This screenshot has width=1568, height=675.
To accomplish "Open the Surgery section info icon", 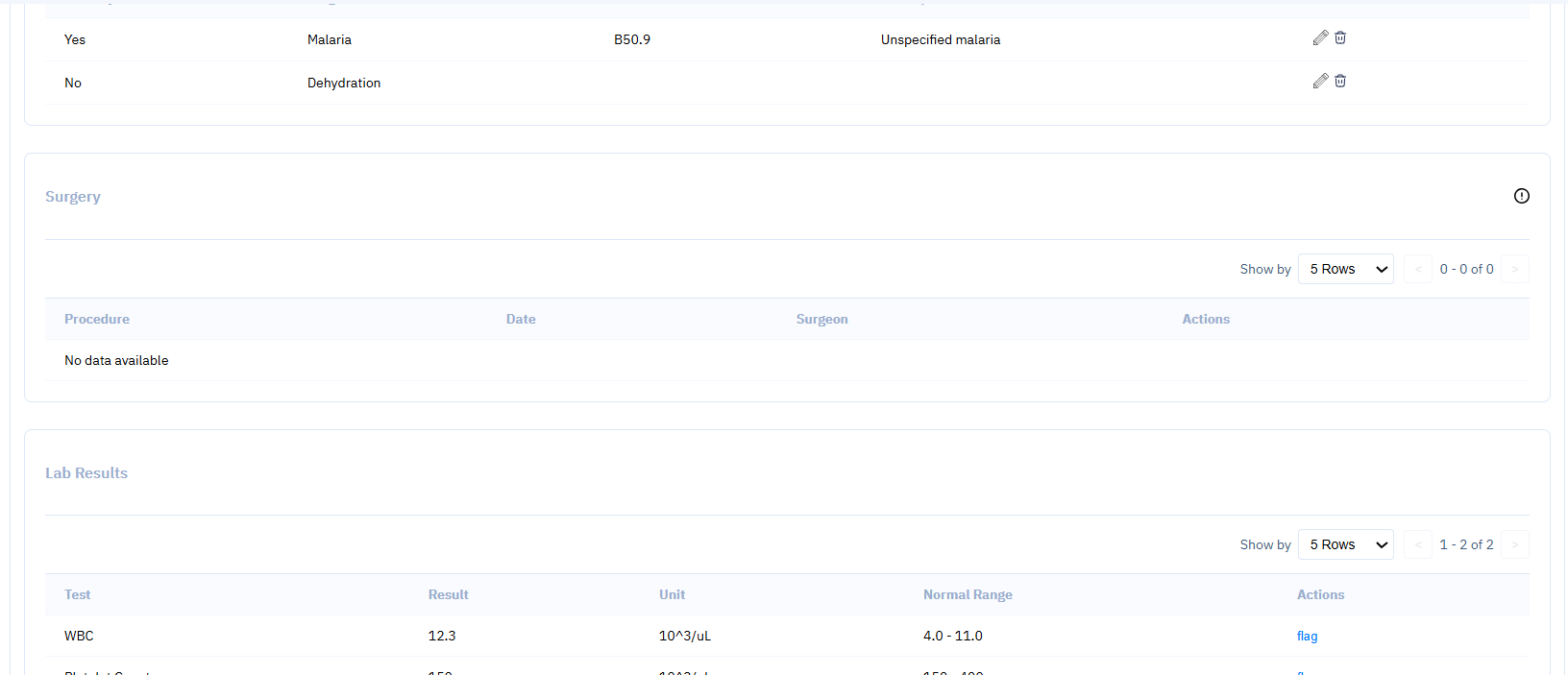I will tap(1522, 196).
